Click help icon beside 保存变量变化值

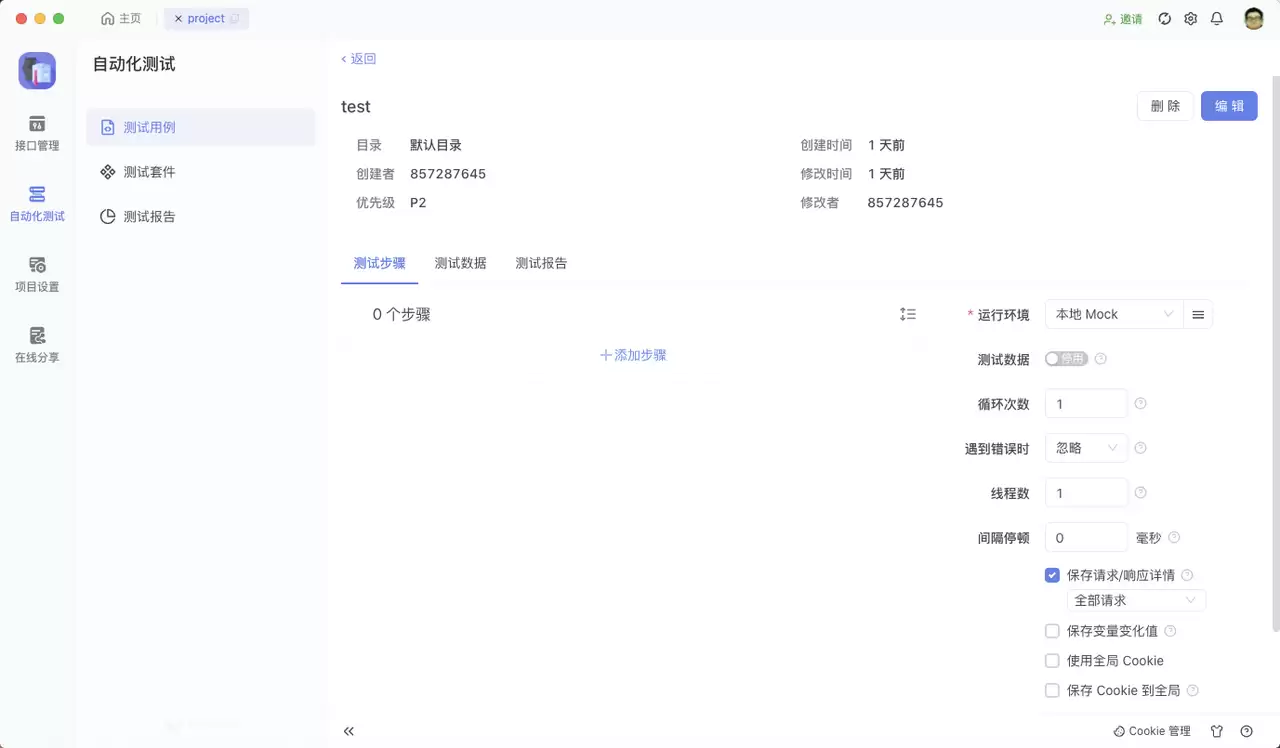(1170, 631)
